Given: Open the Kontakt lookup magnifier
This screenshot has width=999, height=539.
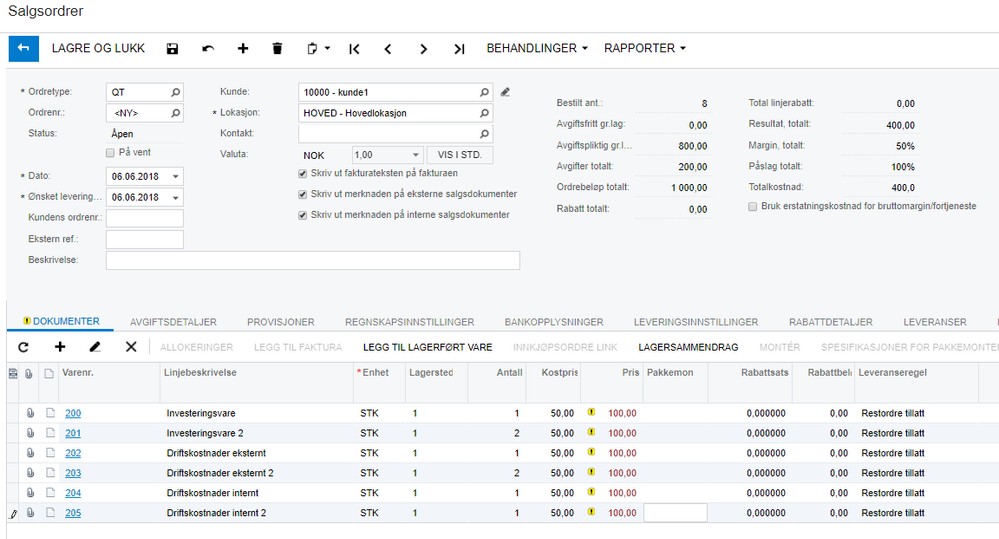Looking at the screenshot, I should pos(484,134).
